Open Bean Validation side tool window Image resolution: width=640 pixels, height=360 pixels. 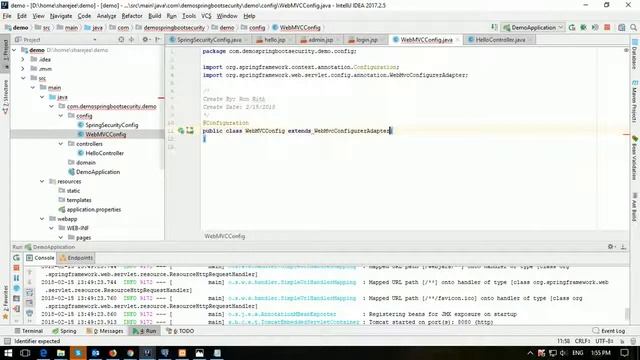635,158
